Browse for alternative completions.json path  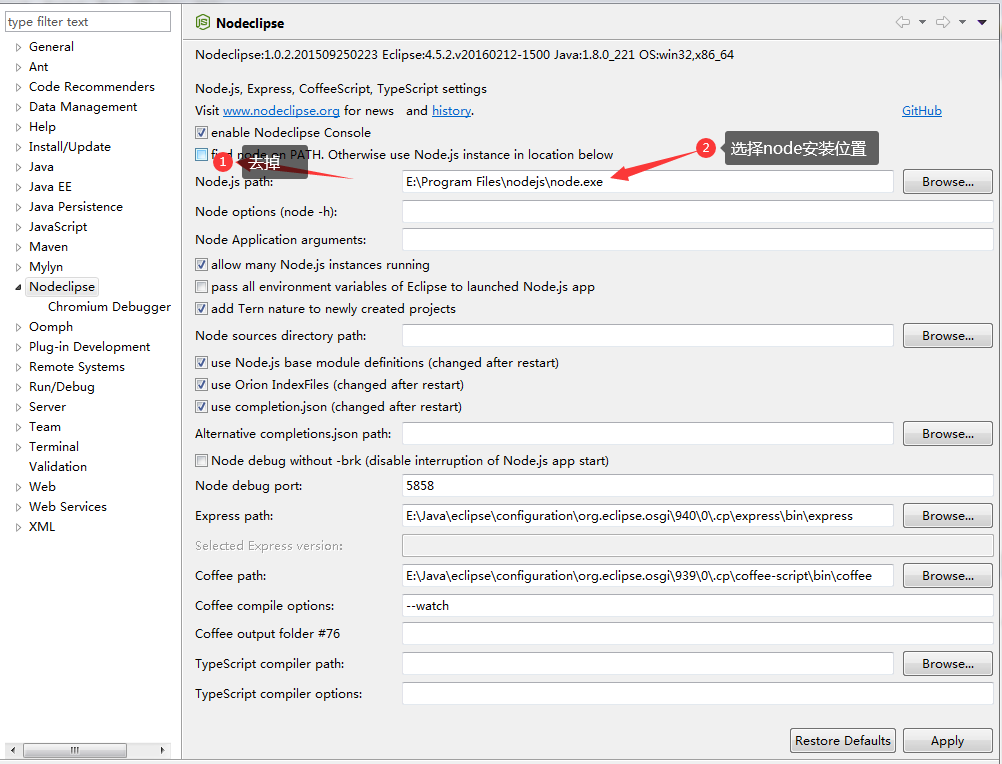pyautogui.click(x=948, y=434)
